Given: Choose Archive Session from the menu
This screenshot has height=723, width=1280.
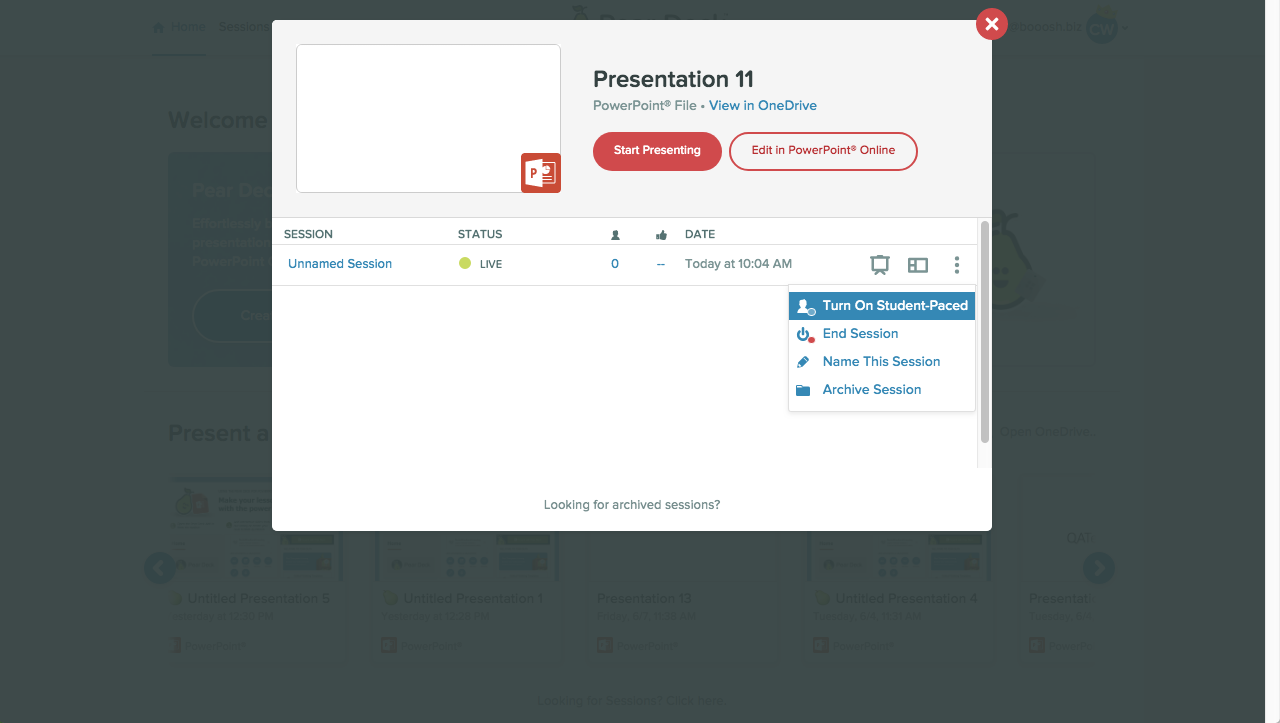Looking at the screenshot, I should tap(882, 390).
